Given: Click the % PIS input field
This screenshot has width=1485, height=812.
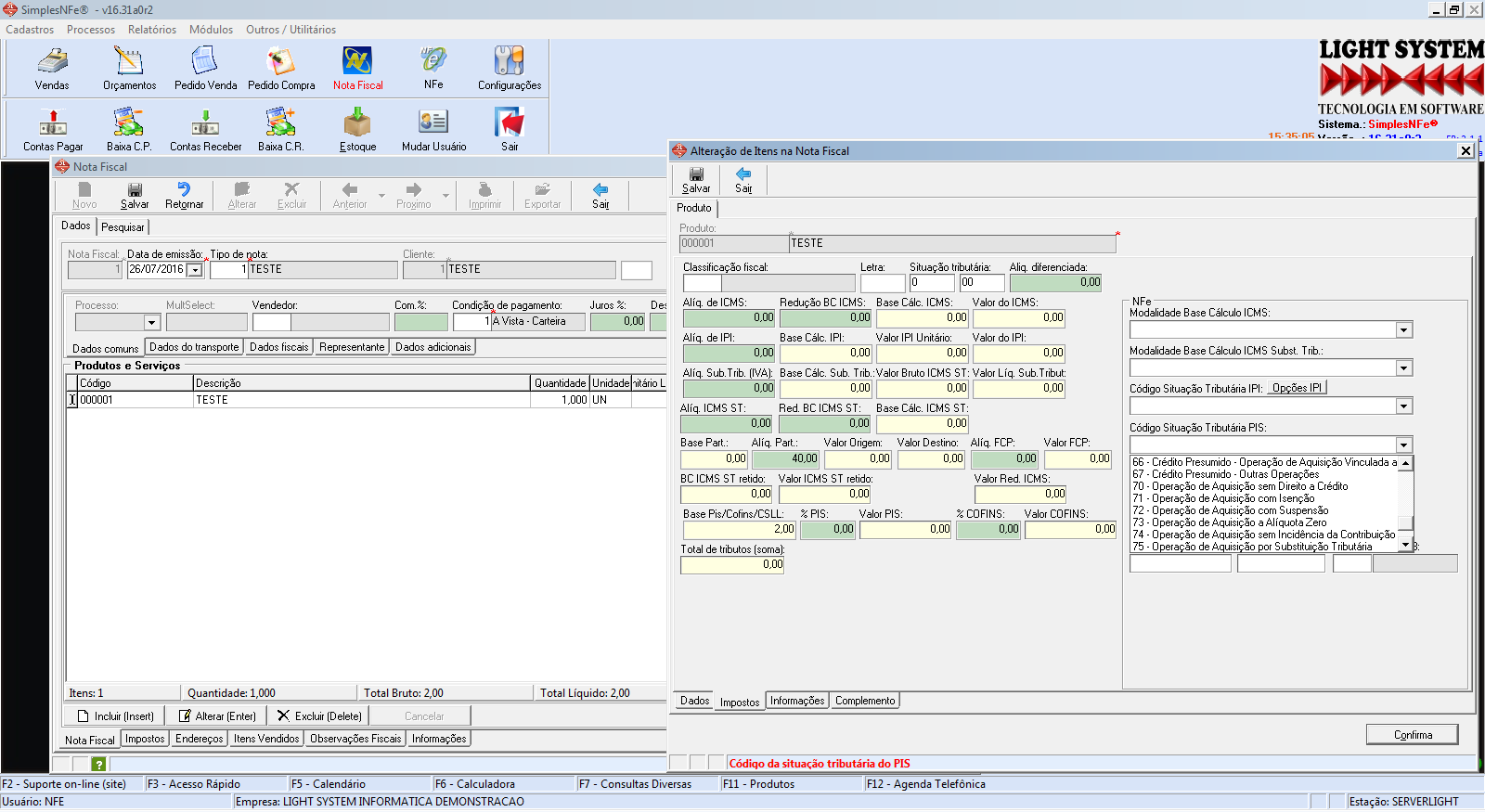Looking at the screenshot, I should click(x=828, y=530).
